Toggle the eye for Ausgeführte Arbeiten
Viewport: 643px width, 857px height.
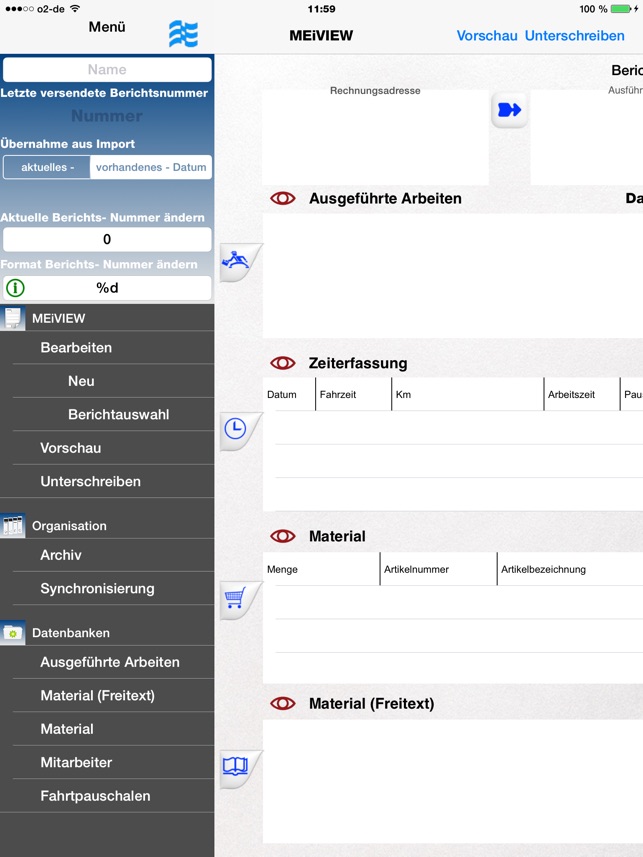click(283, 198)
